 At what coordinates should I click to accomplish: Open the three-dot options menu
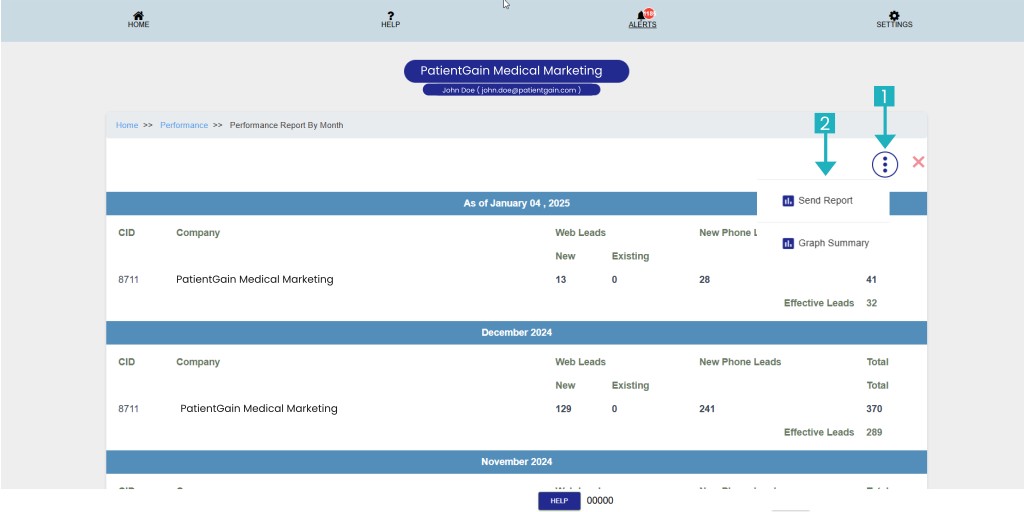(x=885, y=164)
